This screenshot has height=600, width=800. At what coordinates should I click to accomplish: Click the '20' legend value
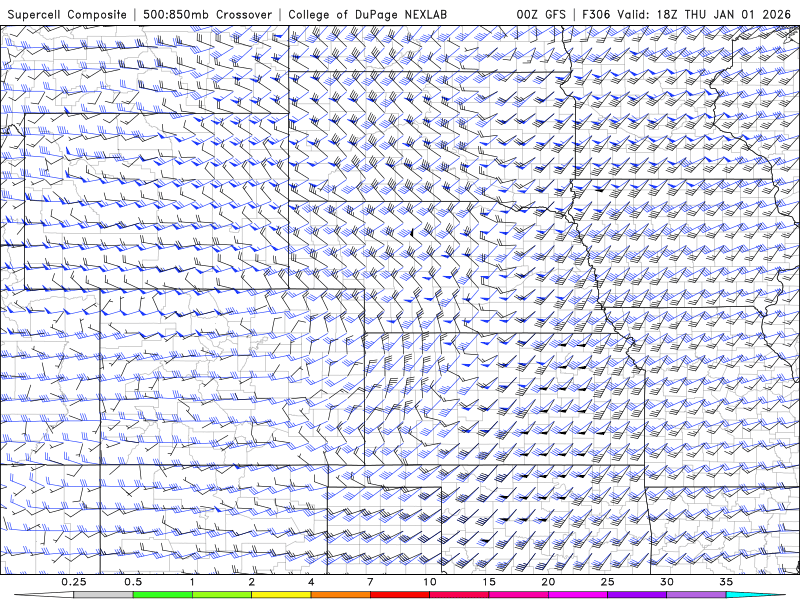click(x=548, y=582)
